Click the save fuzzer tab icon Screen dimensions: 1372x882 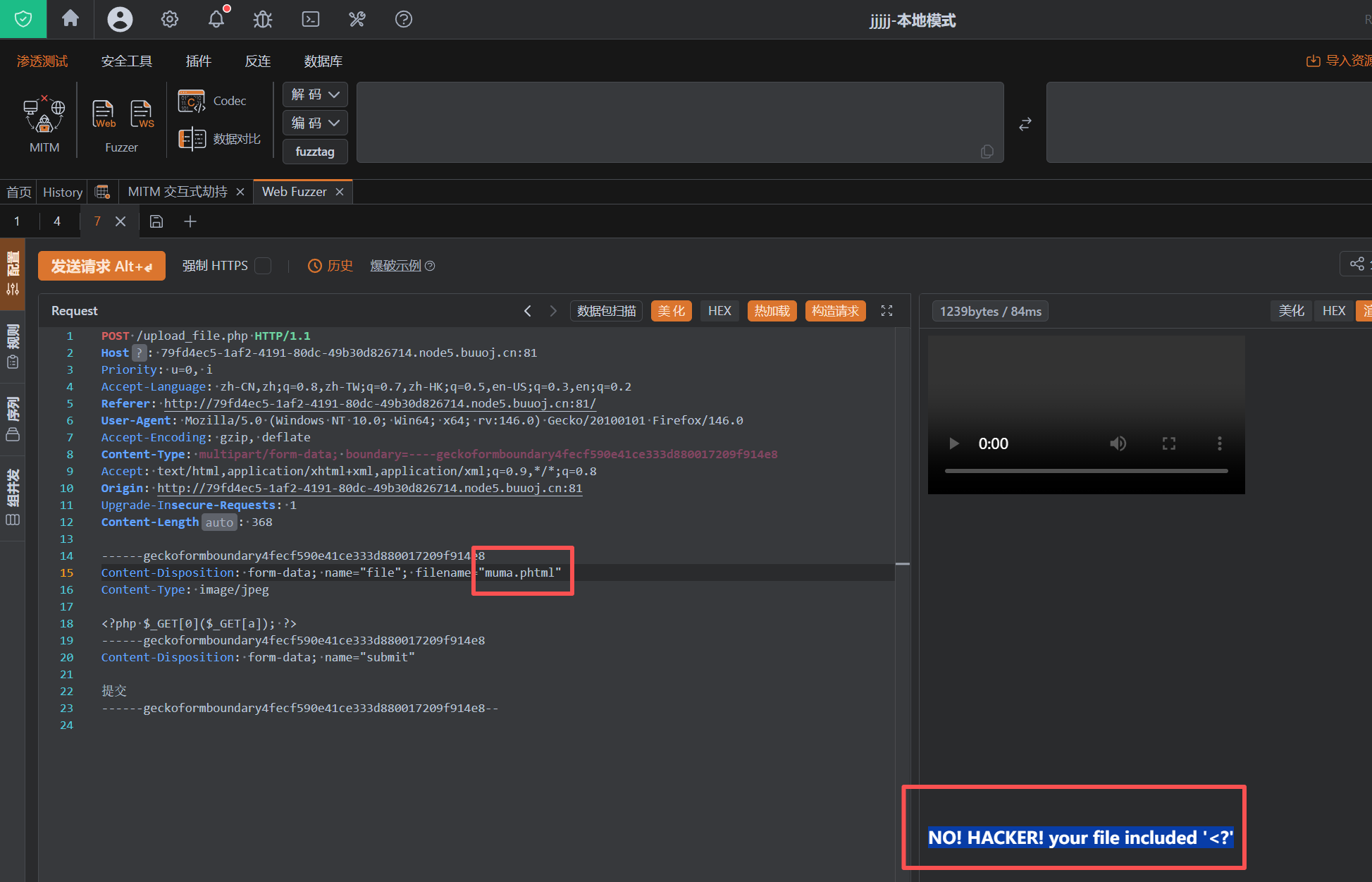[156, 221]
